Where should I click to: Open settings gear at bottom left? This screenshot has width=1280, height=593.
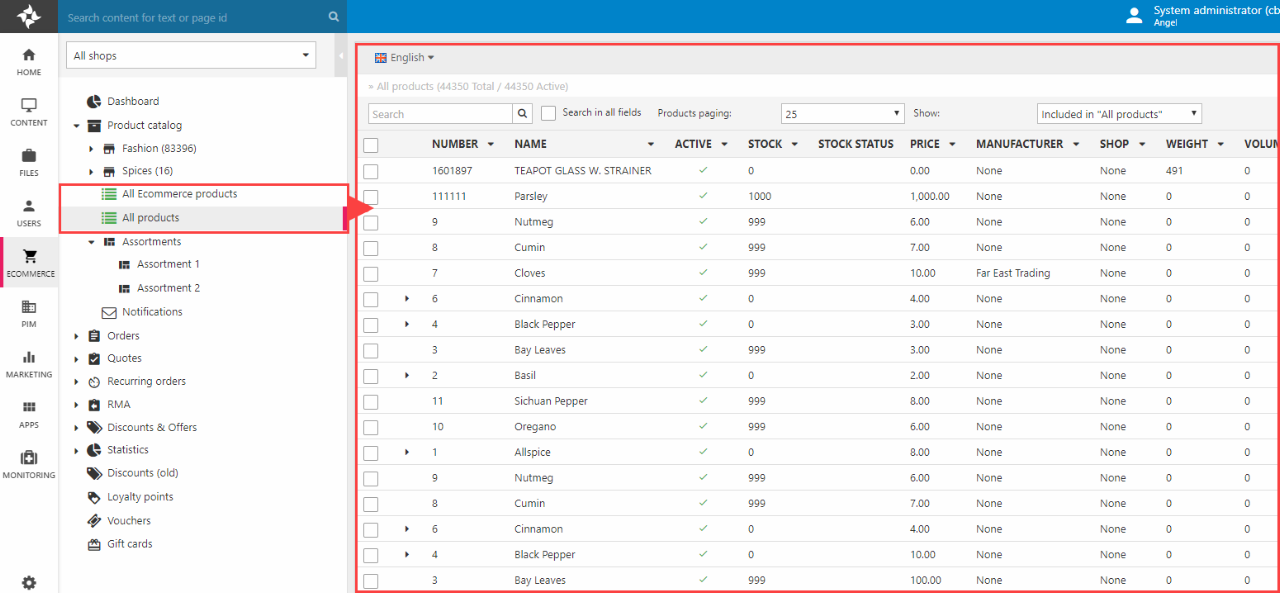[29, 582]
